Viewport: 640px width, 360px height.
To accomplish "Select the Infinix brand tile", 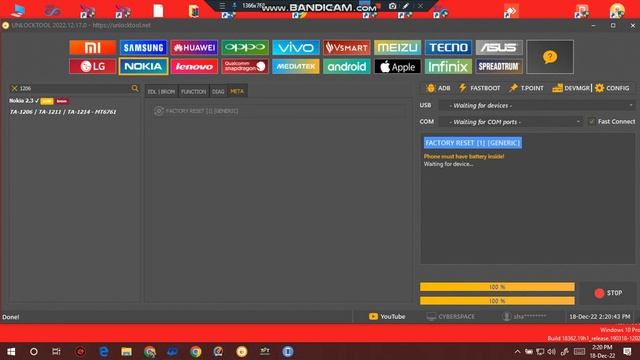I will 448,67.
